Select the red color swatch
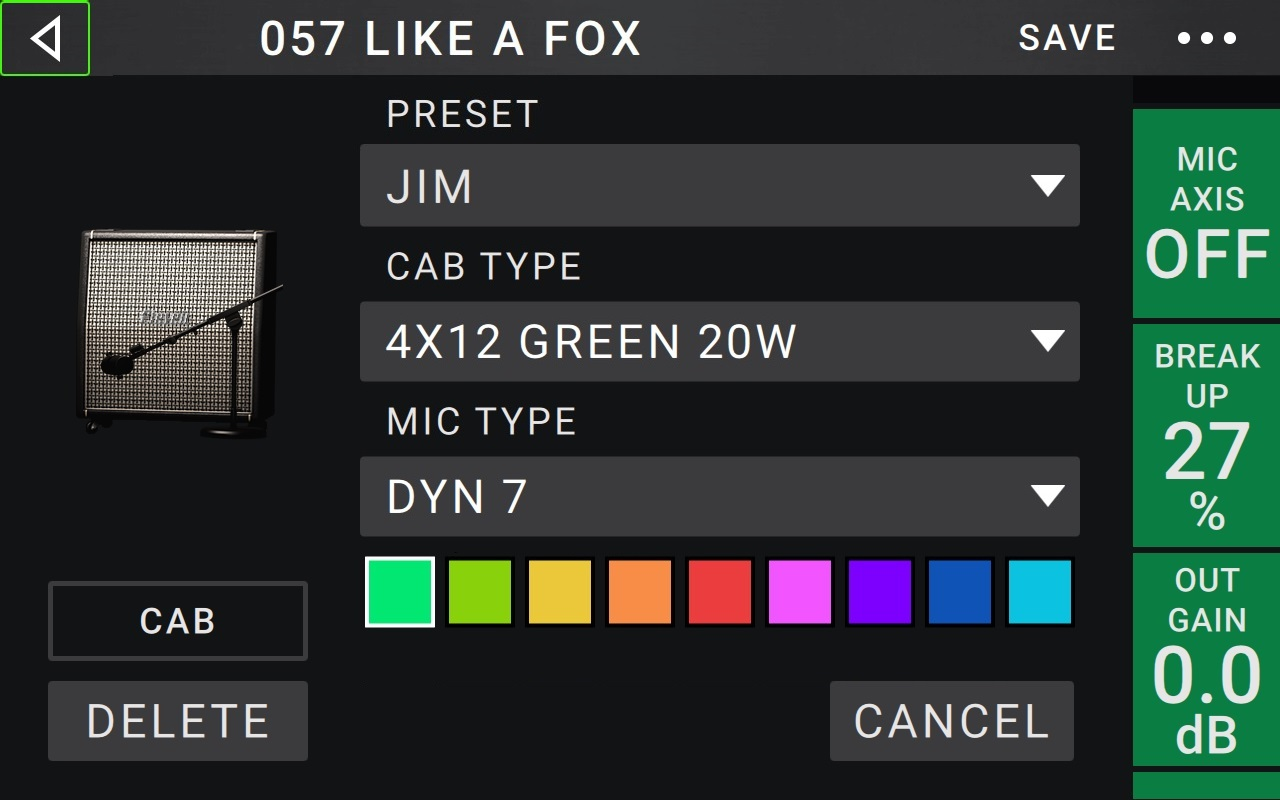The height and width of the screenshot is (800, 1280). (720, 592)
